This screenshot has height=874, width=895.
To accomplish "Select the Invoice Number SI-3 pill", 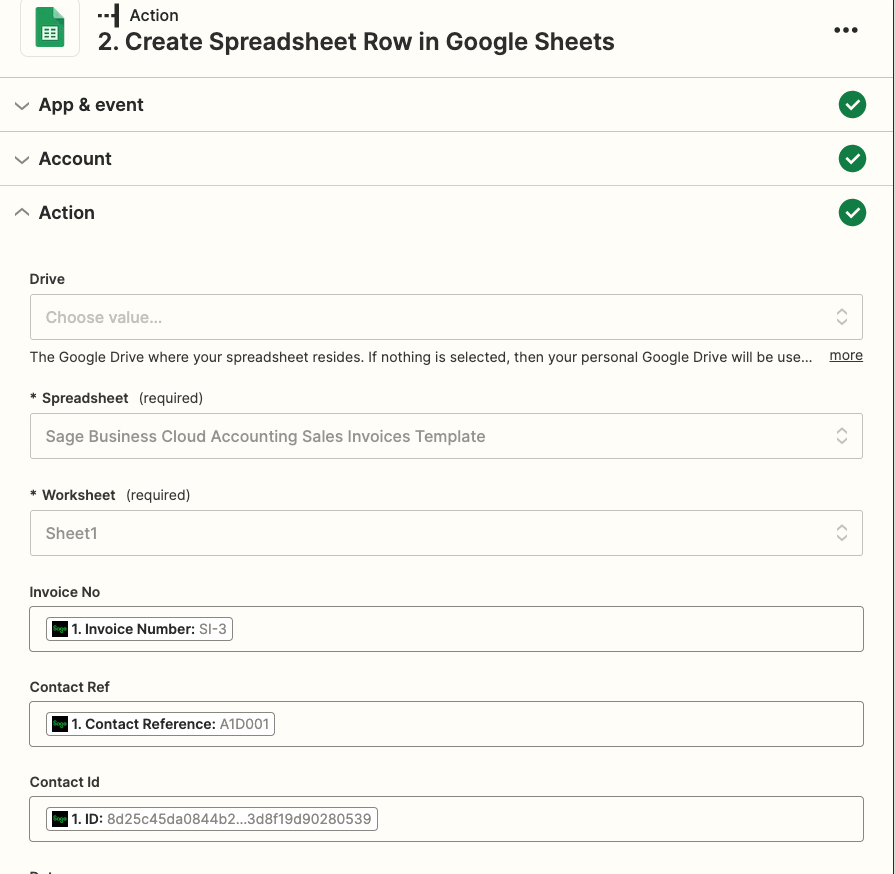I will click(139, 629).
